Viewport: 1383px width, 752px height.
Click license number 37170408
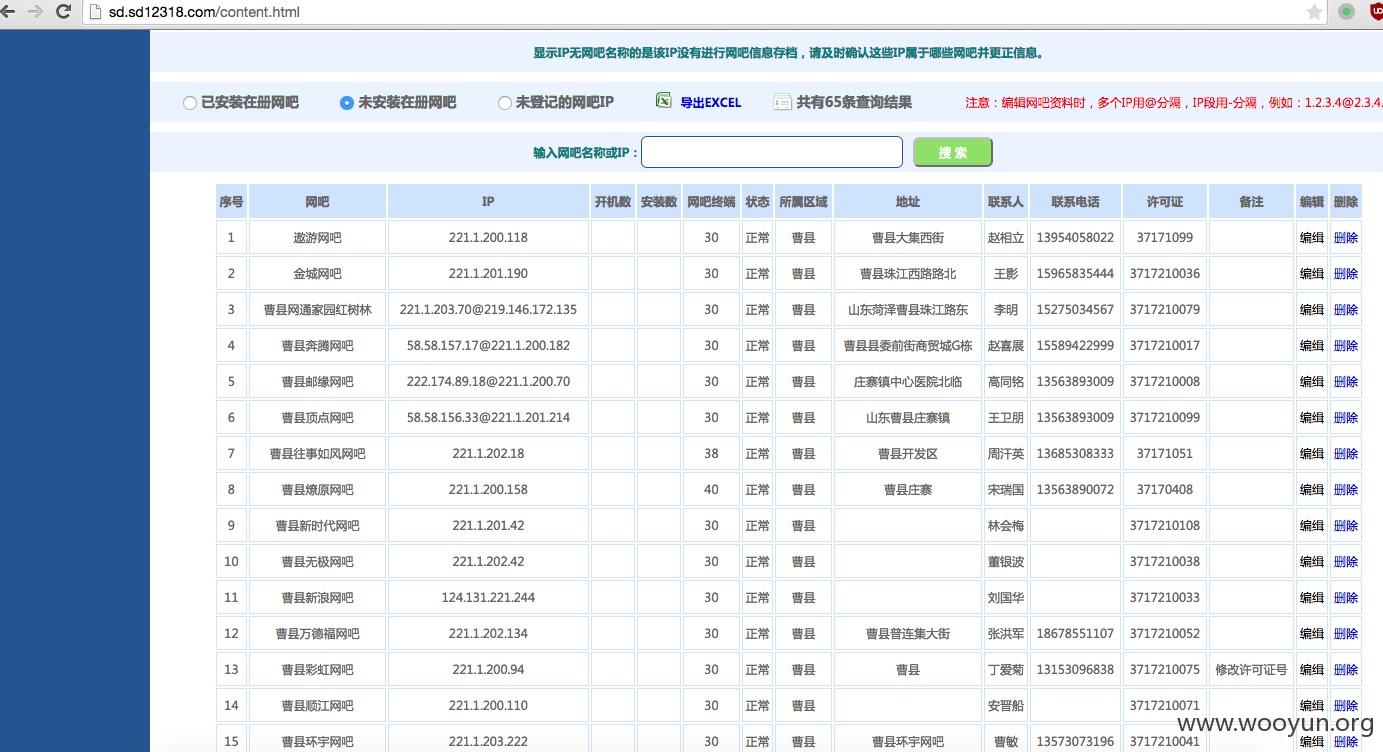pos(1165,490)
